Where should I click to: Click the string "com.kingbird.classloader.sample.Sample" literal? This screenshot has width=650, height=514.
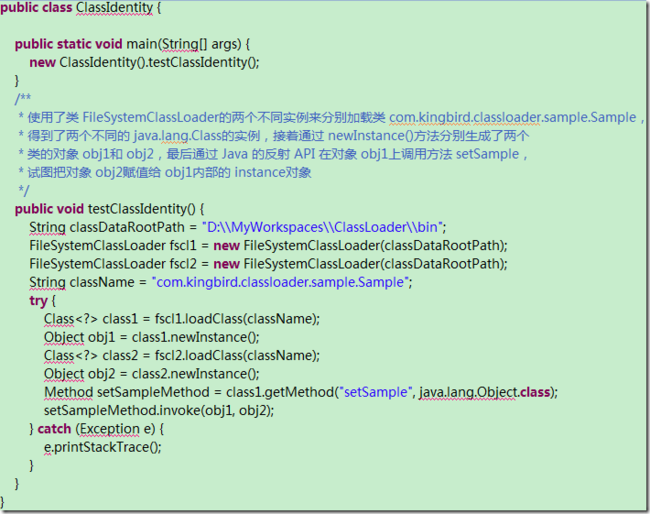pos(280,282)
